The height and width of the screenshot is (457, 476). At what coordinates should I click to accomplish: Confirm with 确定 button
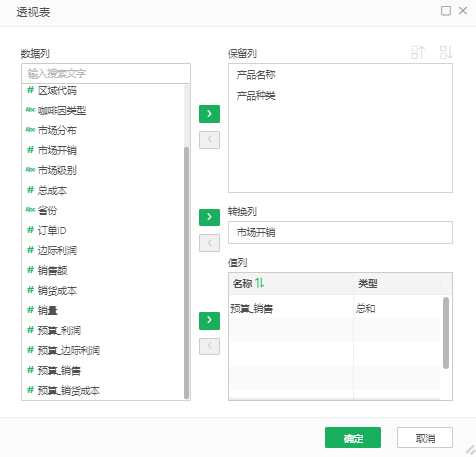(353, 438)
